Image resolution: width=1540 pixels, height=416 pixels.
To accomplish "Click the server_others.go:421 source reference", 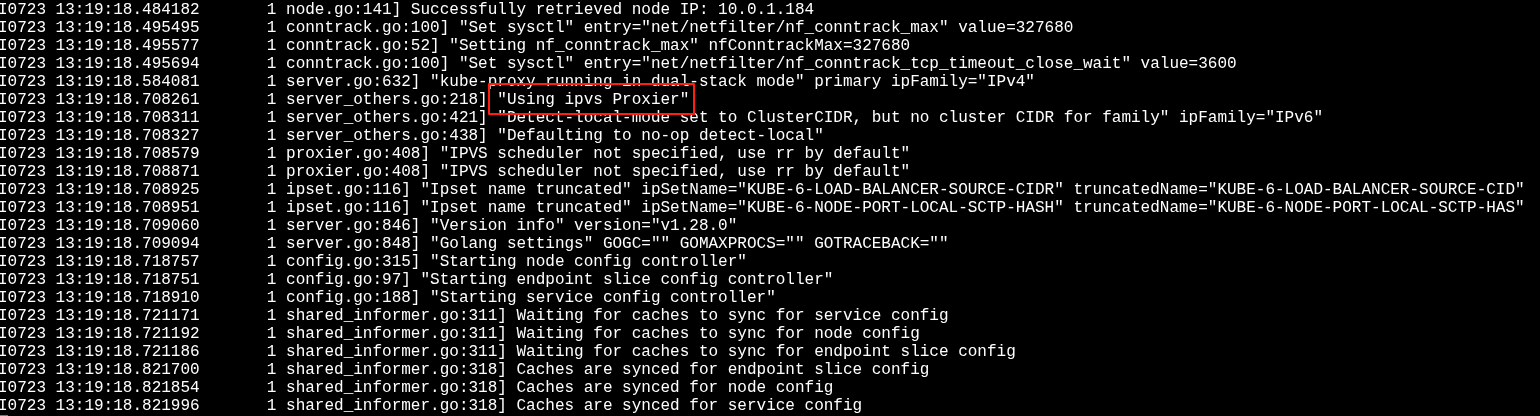I will [386, 117].
